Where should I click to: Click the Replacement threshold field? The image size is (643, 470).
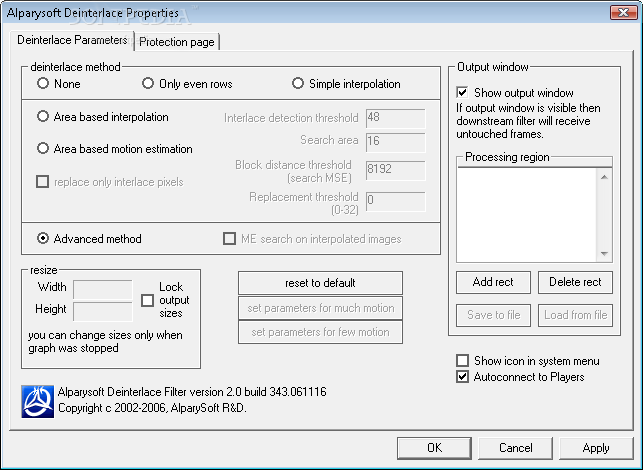(396, 201)
